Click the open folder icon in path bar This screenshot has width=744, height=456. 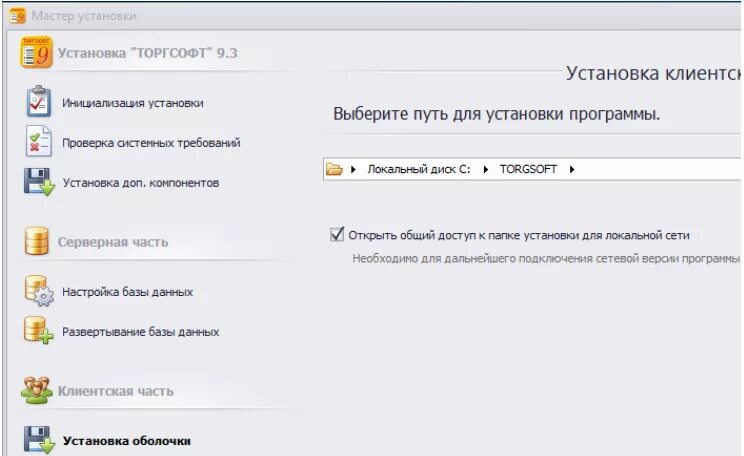click(x=335, y=169)
